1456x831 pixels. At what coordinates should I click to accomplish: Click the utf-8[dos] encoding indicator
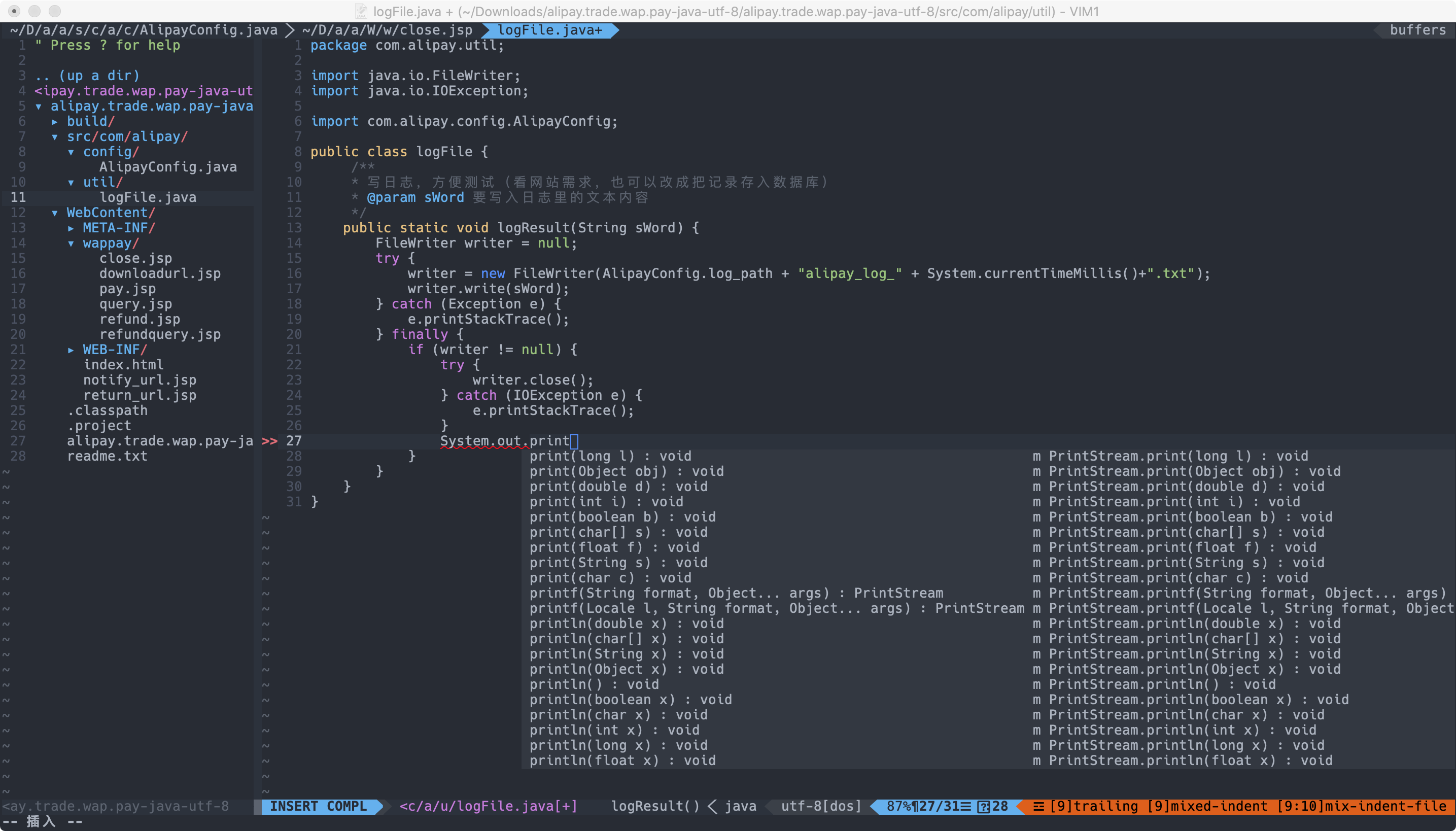tap(821, 807)
